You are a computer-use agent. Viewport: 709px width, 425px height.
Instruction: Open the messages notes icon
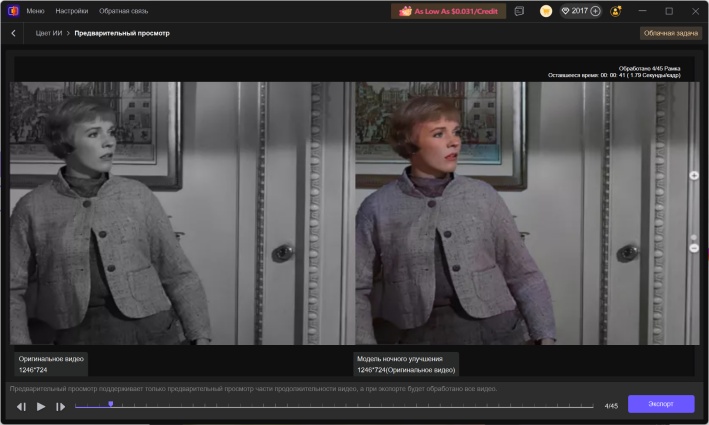point(519,11)
